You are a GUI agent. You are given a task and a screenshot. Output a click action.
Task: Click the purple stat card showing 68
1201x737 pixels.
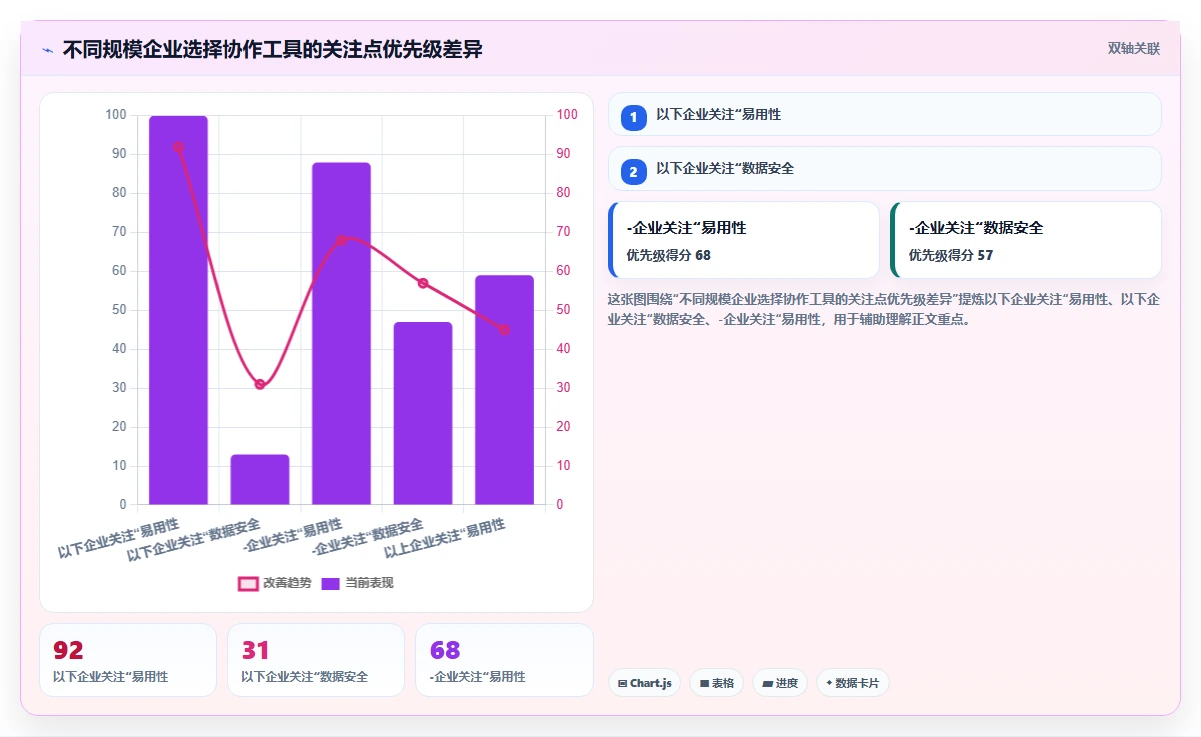click(504, 660)
